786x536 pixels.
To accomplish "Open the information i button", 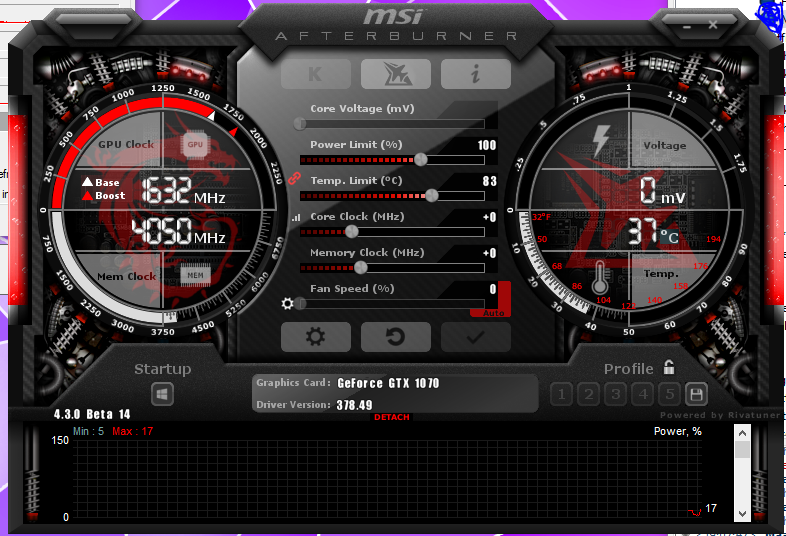I will click(x=476, y=74).
